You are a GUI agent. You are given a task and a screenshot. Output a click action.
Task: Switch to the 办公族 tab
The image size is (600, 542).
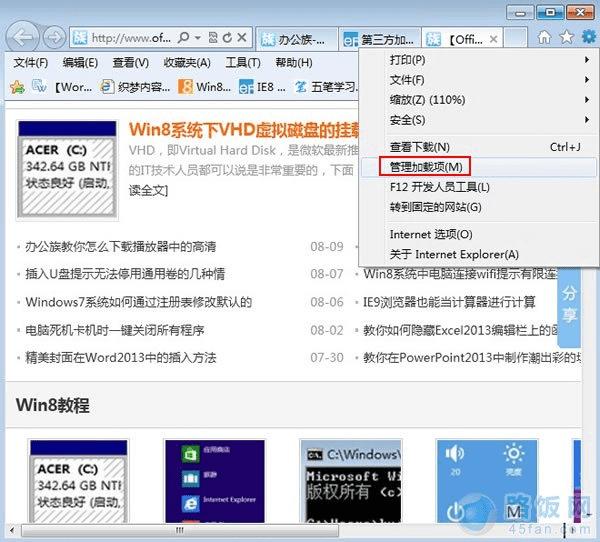(296, 39)
